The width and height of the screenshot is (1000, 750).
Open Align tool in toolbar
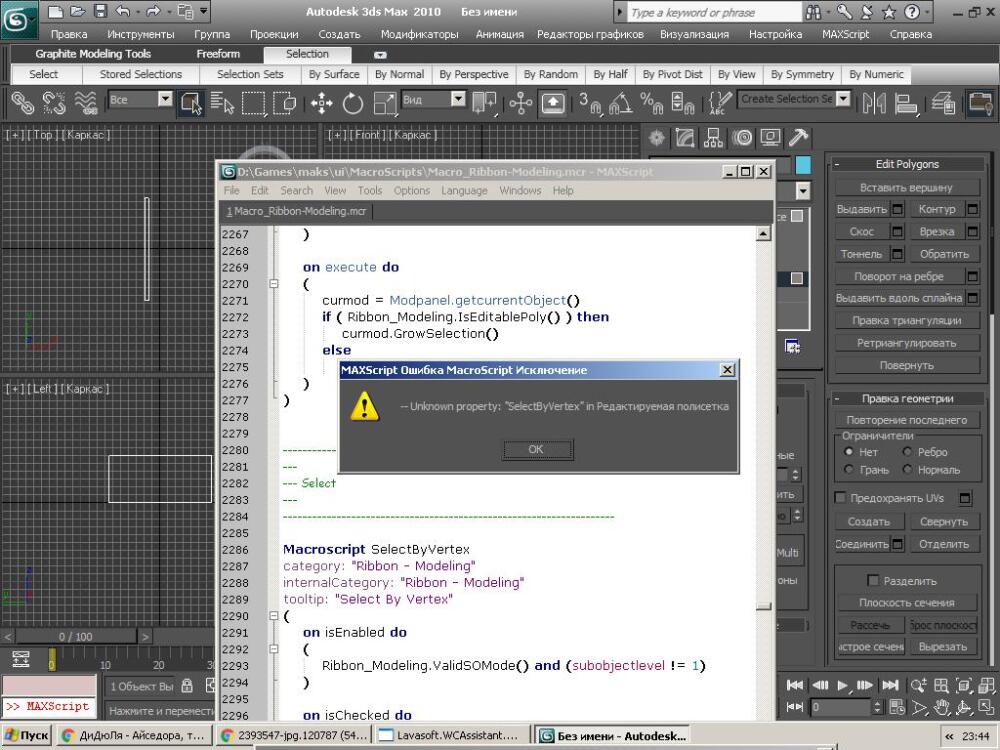pyautogui.click(x=906, y=102)
